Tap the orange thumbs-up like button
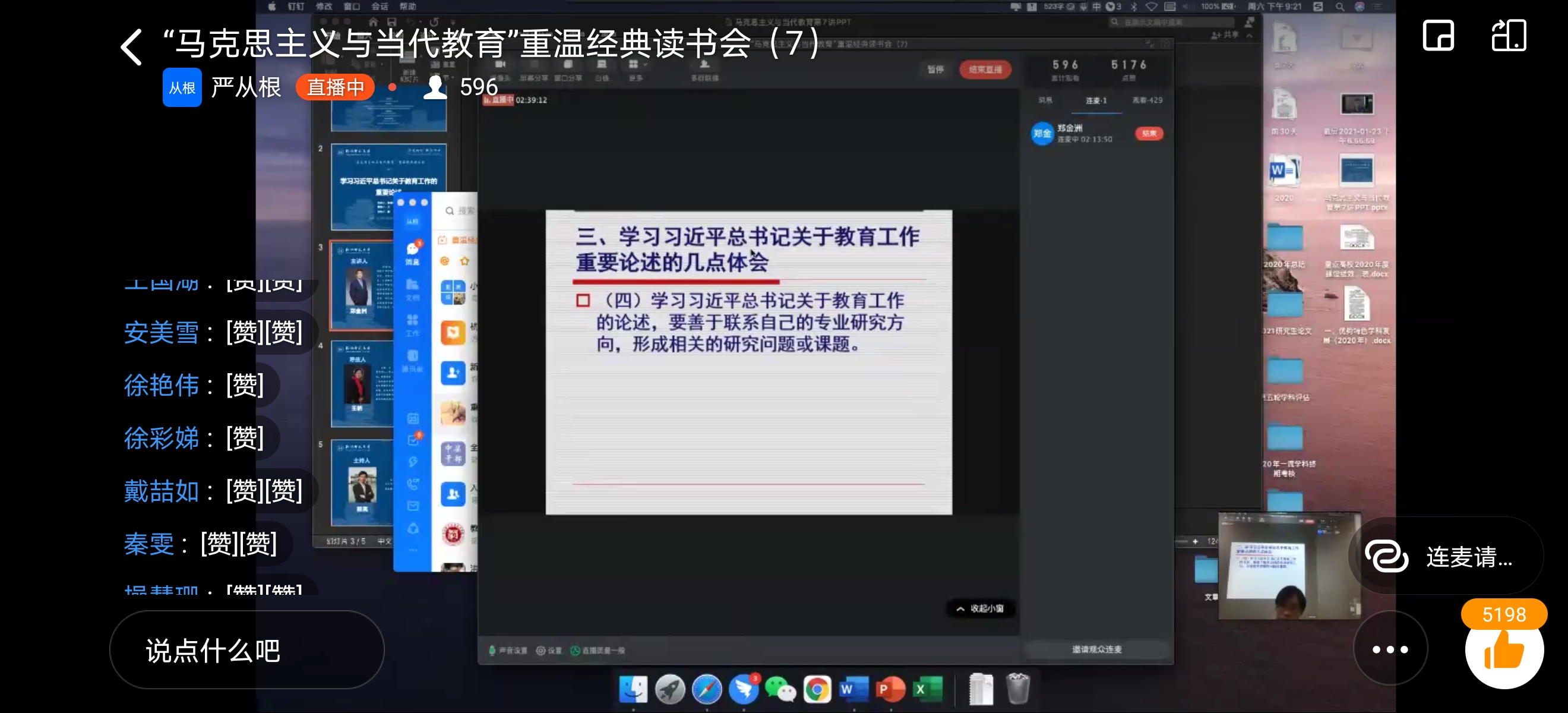The height and width of the screenshot is (713, 1568). tap(1503, 654)
